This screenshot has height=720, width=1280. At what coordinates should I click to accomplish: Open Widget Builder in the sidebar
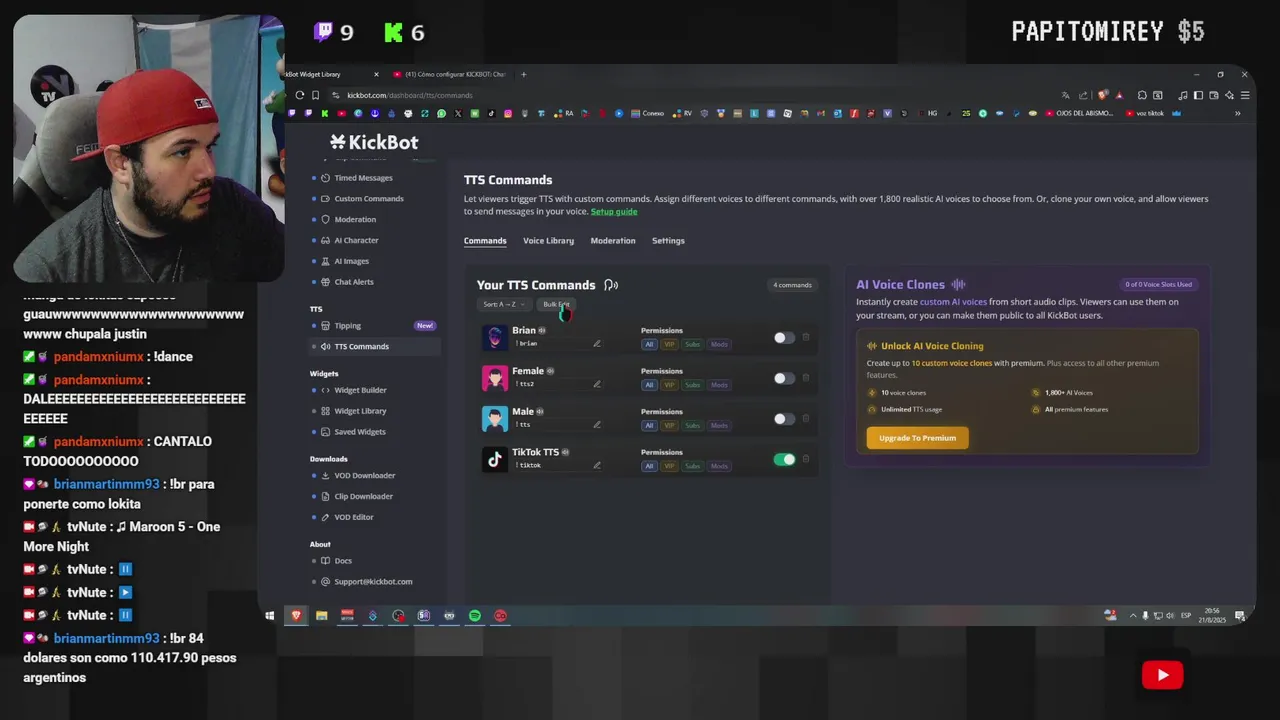[360, 390]
